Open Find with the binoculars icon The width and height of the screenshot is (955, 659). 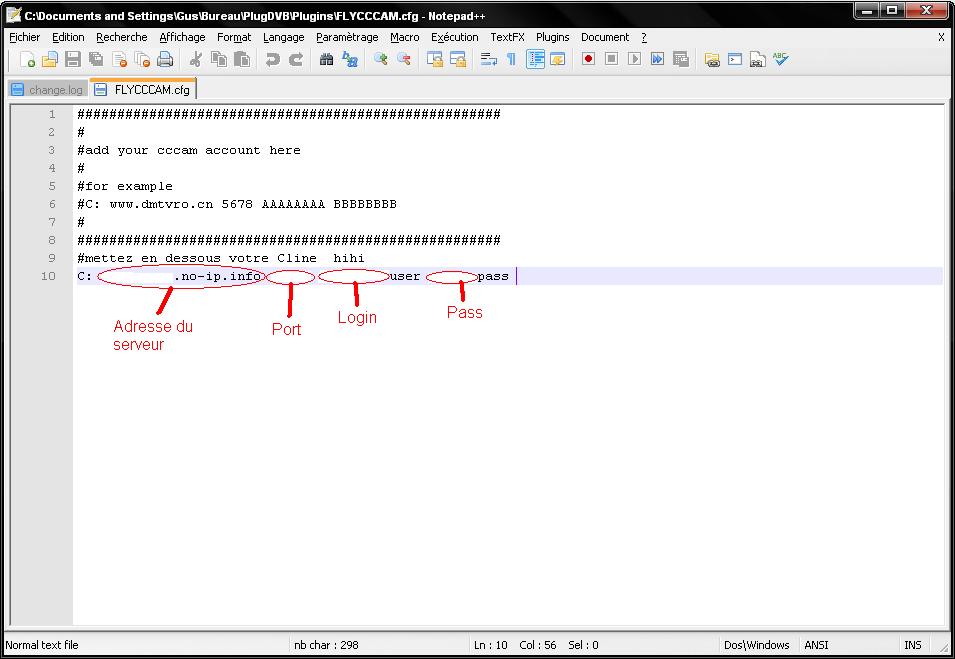click(326, 59)
